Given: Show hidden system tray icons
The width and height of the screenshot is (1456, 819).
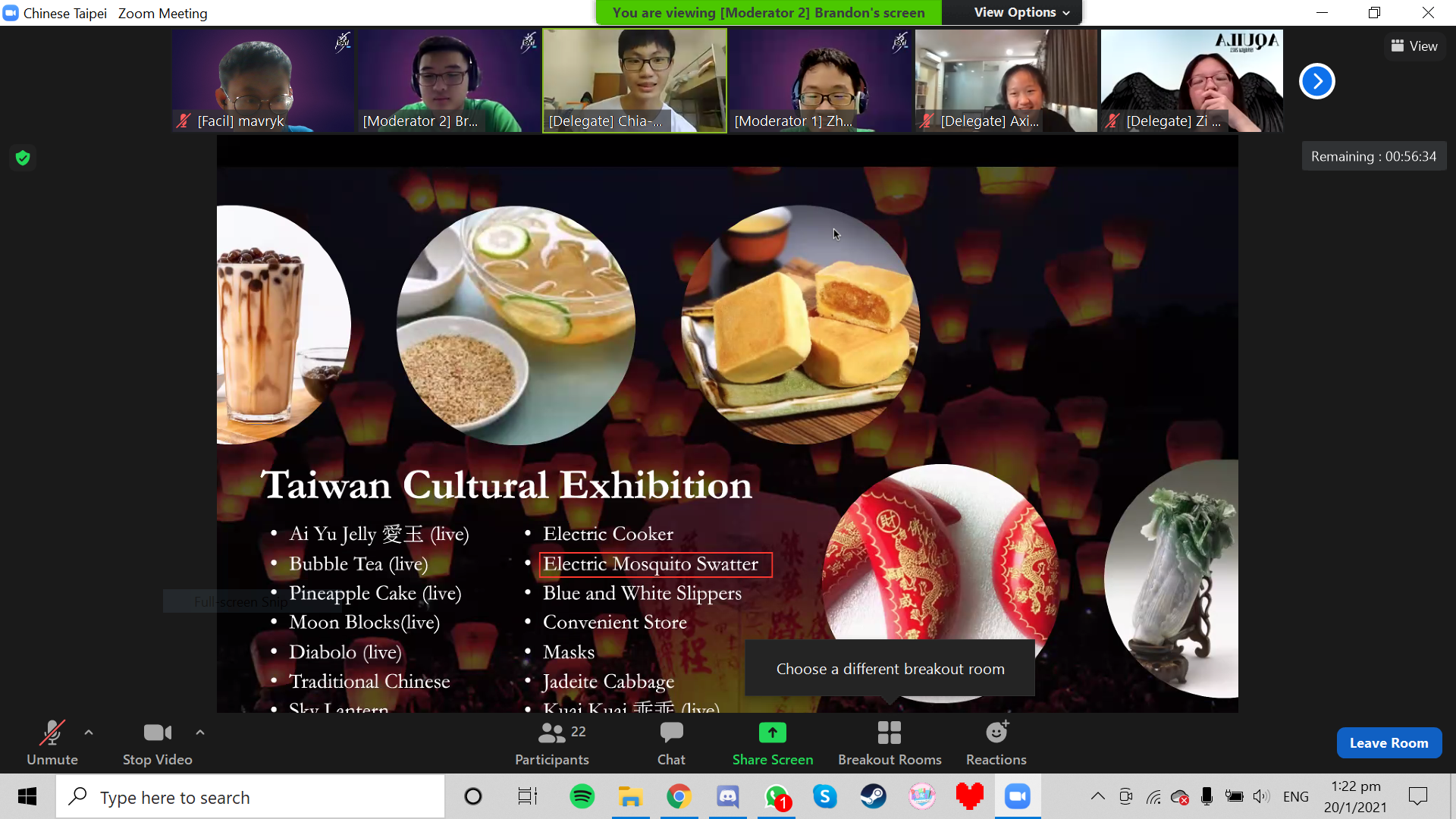Looking at the screenshot, I should [x=1097, y=797].
